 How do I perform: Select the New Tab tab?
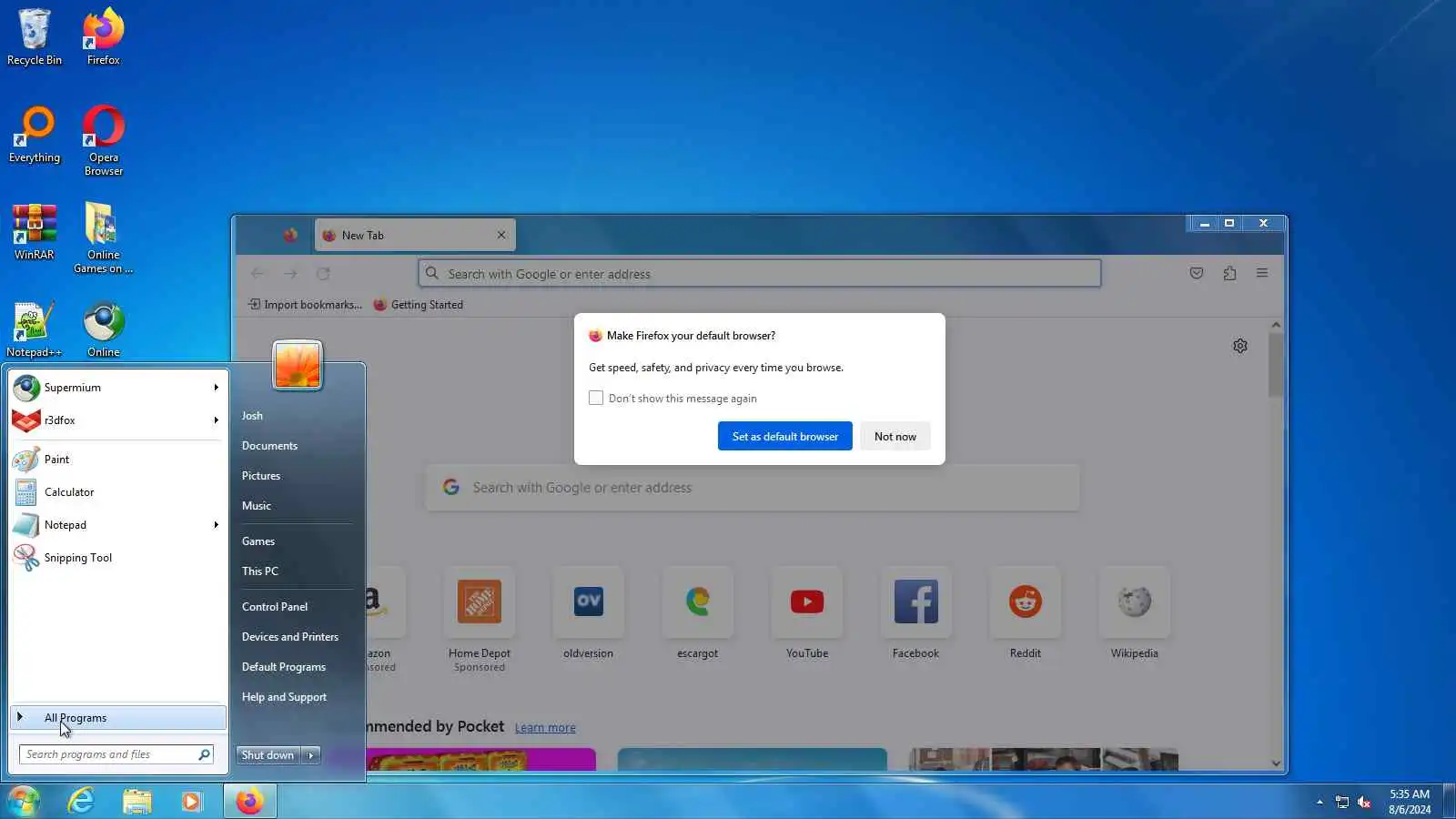(x=415, y=235)
